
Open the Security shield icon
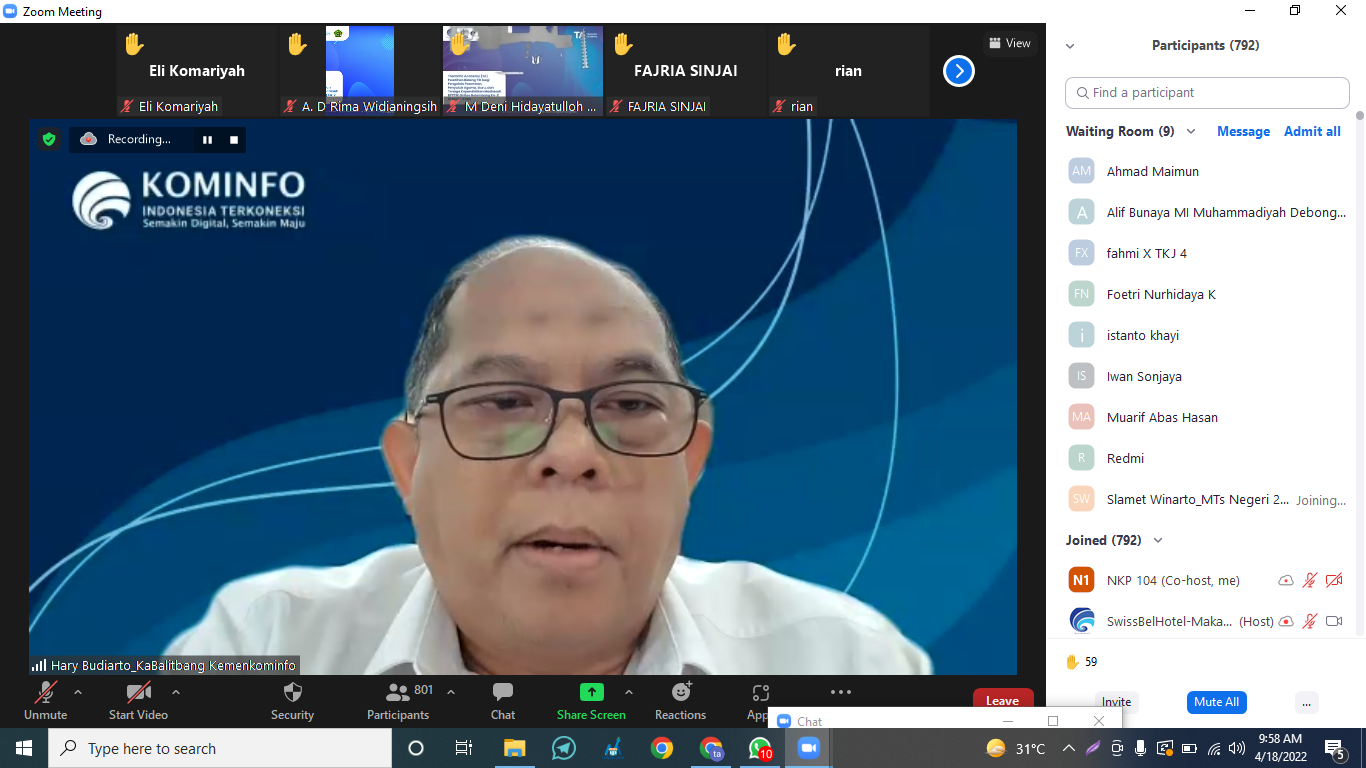292,693
